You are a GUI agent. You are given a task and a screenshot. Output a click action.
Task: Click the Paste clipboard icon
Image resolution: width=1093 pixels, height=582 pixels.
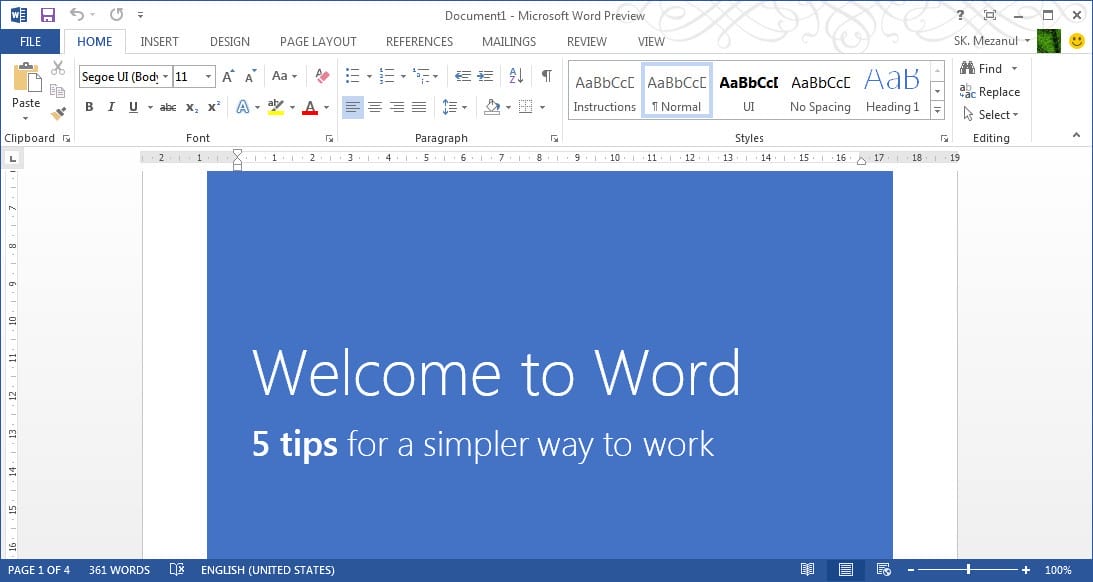point(26,77)
